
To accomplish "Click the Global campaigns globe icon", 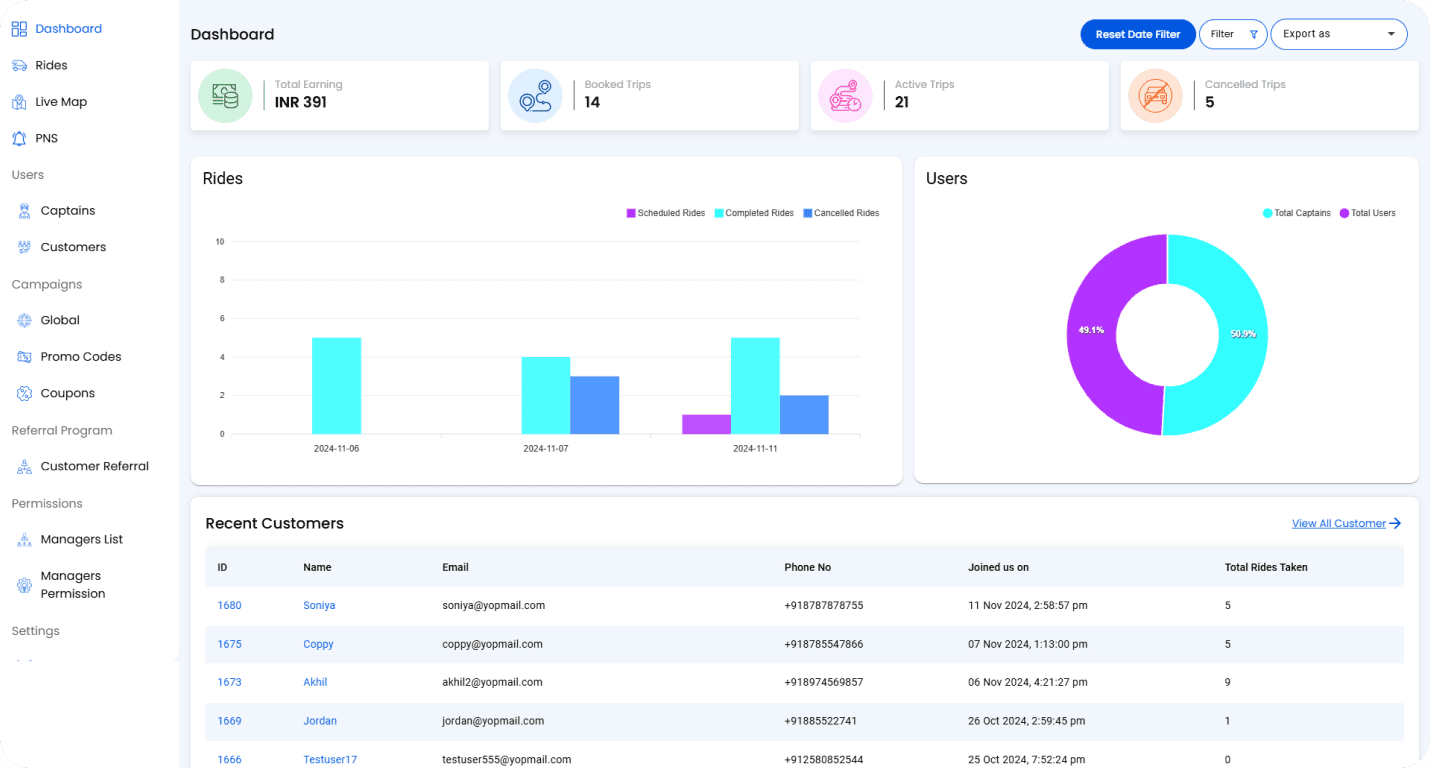I will pos(25,321).
